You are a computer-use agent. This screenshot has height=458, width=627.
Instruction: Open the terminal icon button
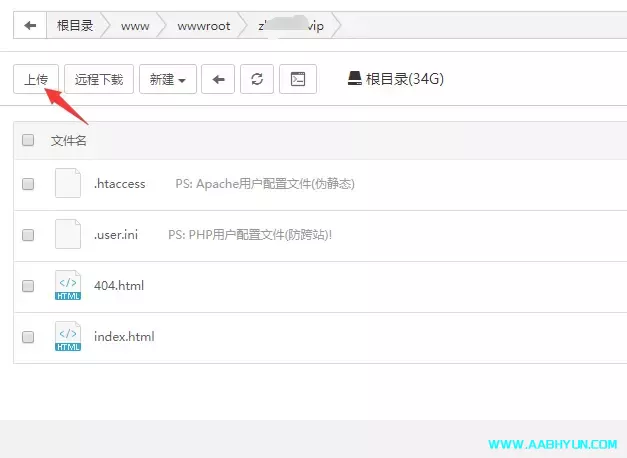(297, 79)
